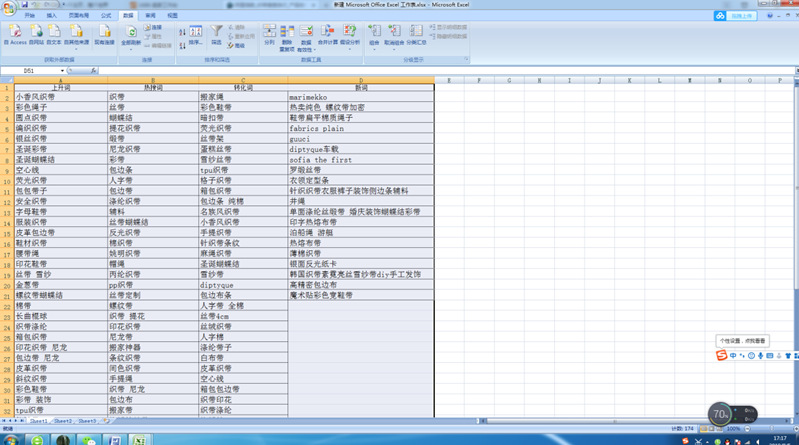Open Data Validation (数据有效性)
The height and width of the screenshot is (445, 799).
click(x=306, y=38)
